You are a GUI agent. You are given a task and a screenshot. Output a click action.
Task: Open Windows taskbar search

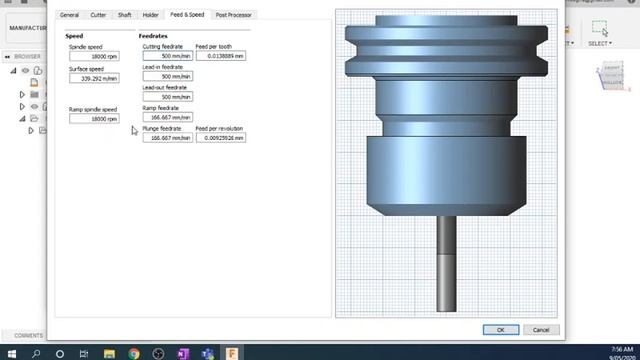click(x=36, y=353)
